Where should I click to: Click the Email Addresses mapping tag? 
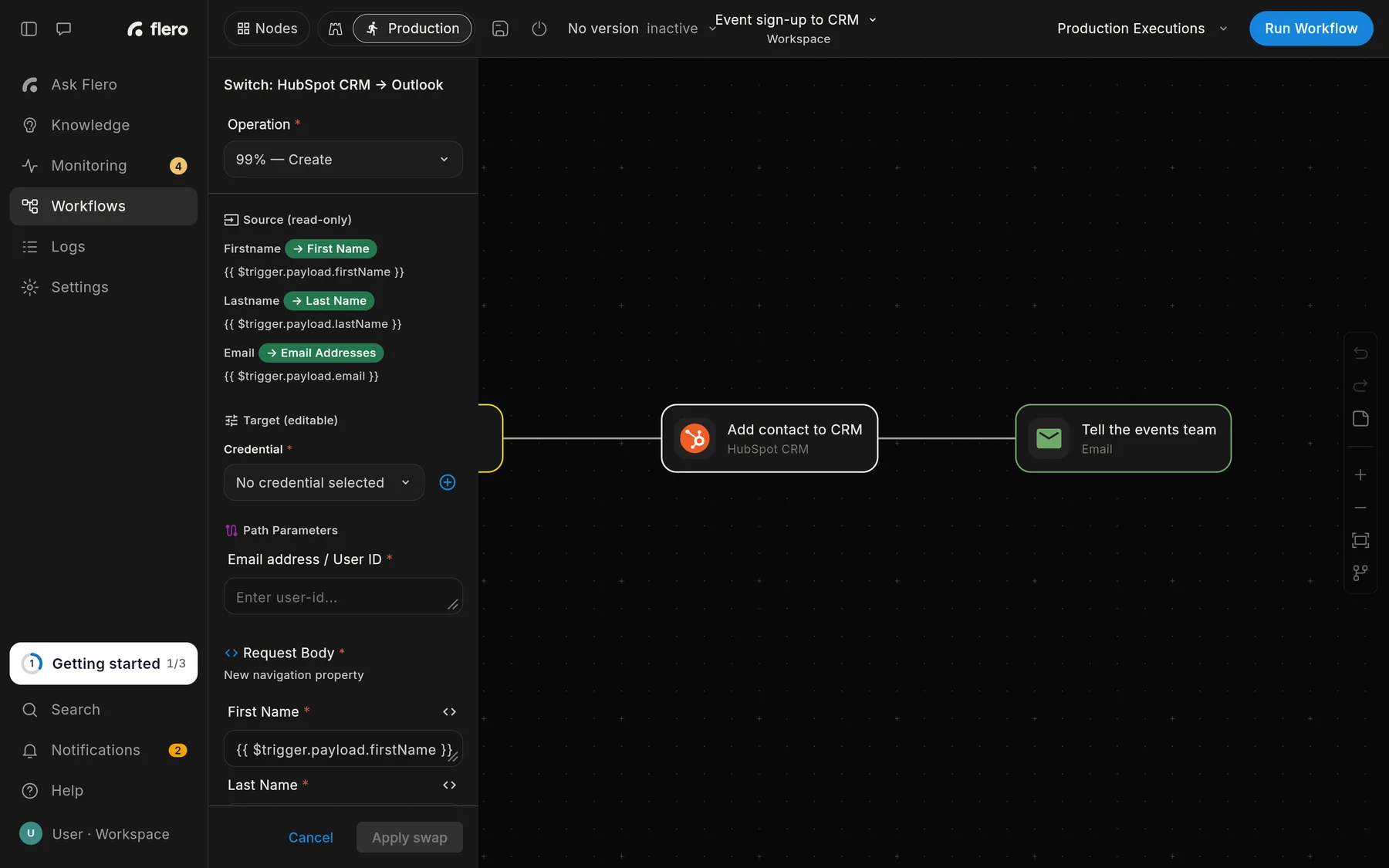click(321, 353)
